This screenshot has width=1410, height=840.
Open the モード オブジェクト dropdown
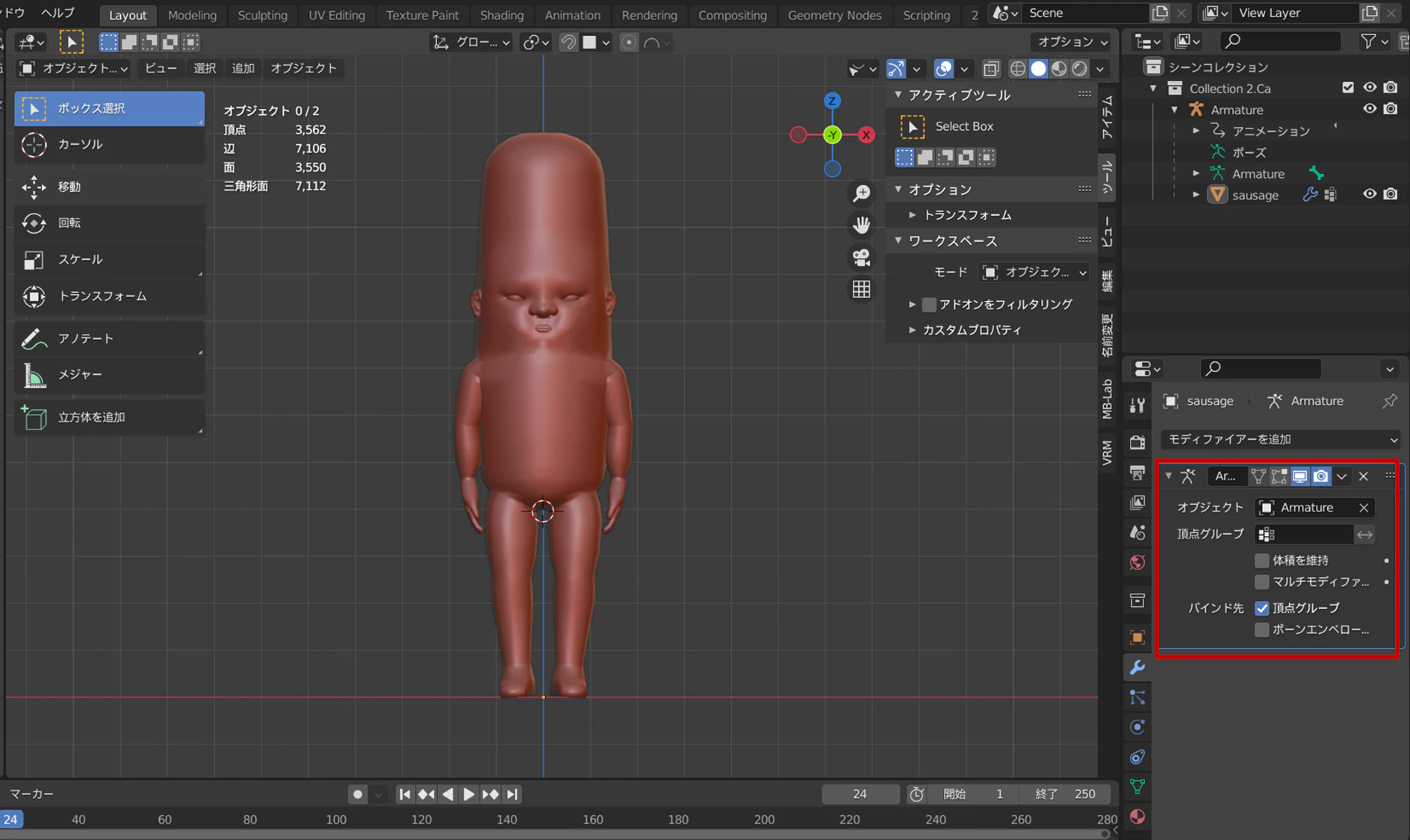click(x=1034, y=273)
